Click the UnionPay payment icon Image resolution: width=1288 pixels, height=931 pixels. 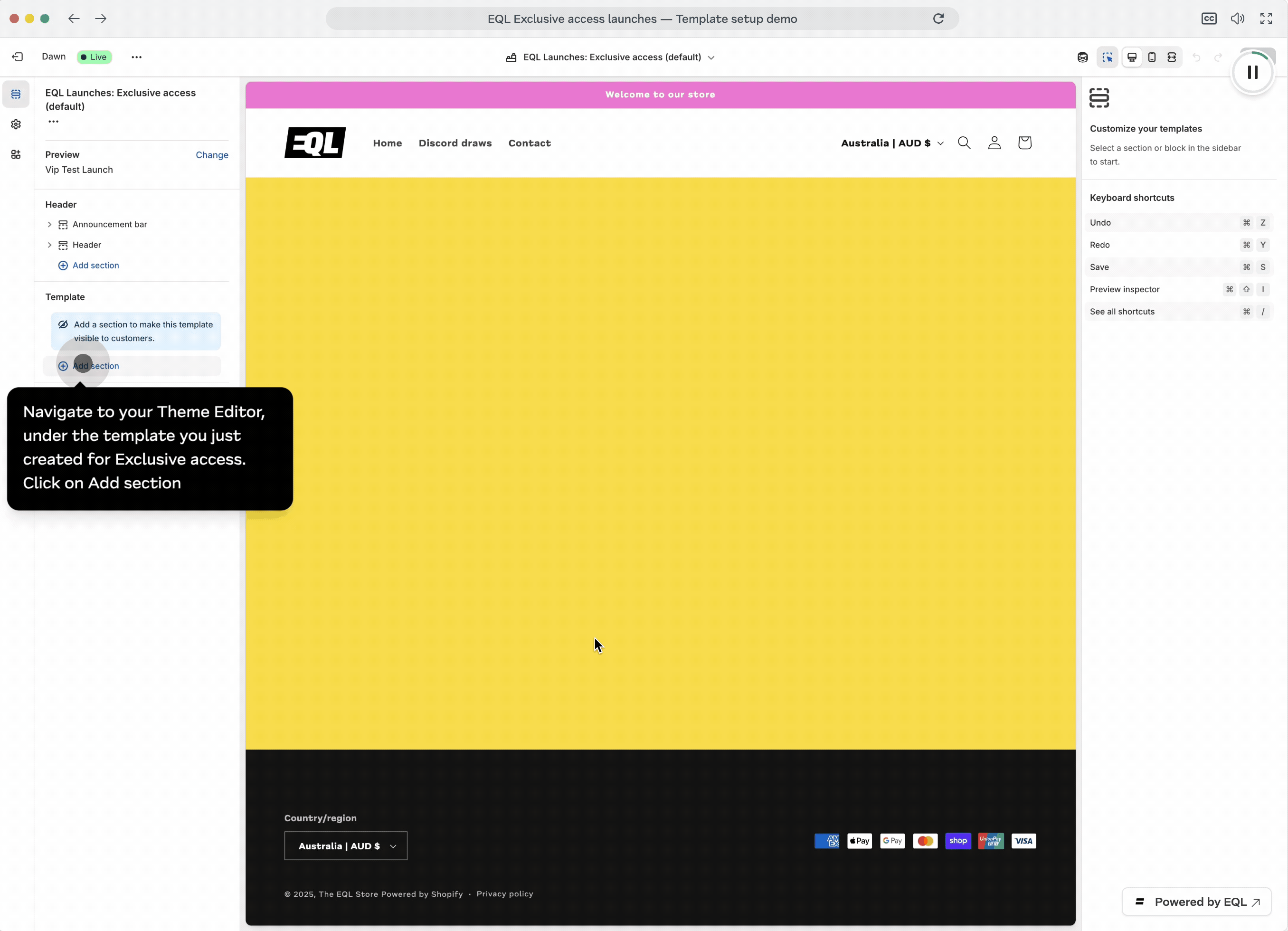[990, 841]
